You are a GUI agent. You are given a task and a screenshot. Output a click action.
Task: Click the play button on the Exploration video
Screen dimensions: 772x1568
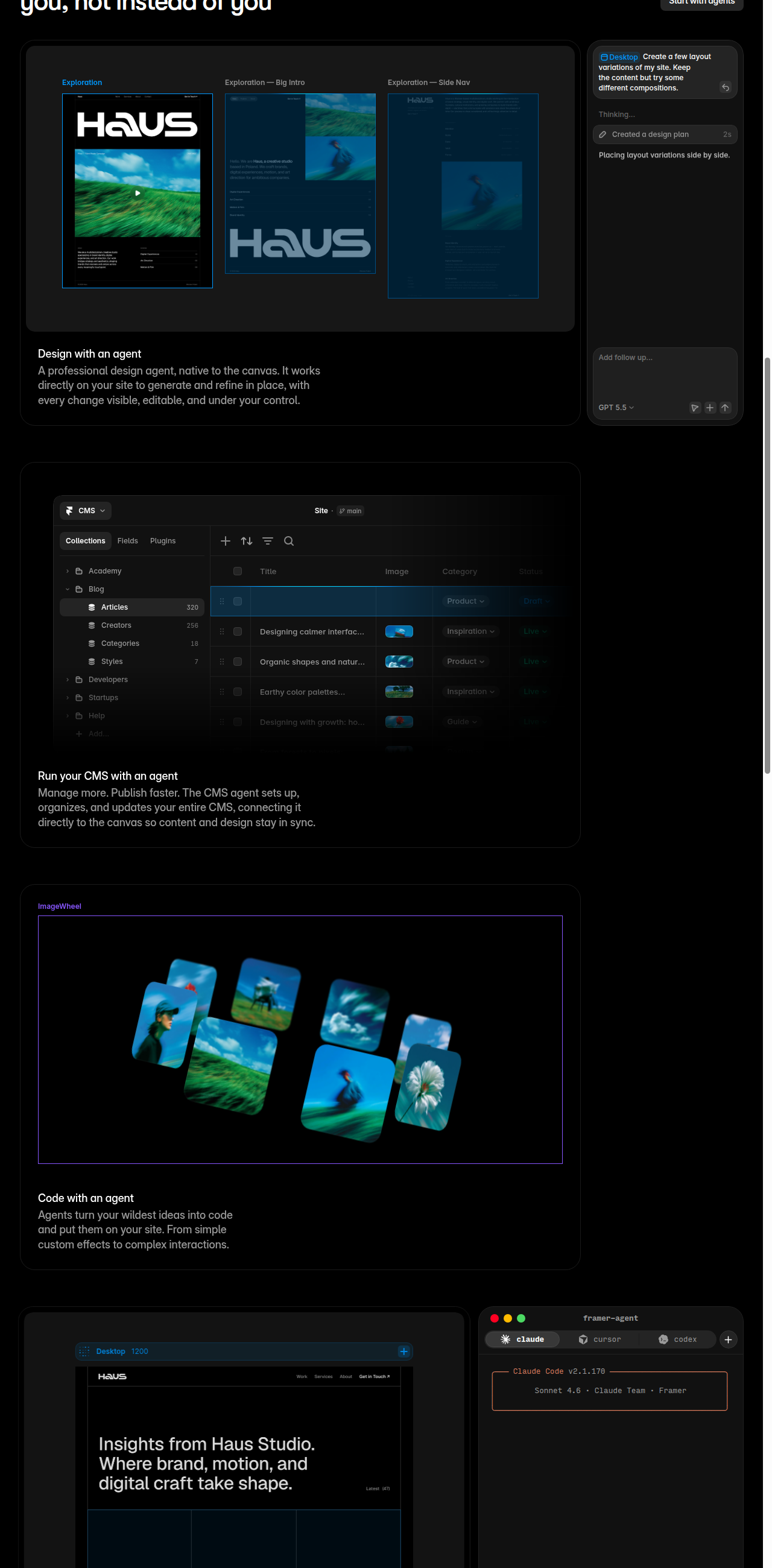click(x=138, y=193)
